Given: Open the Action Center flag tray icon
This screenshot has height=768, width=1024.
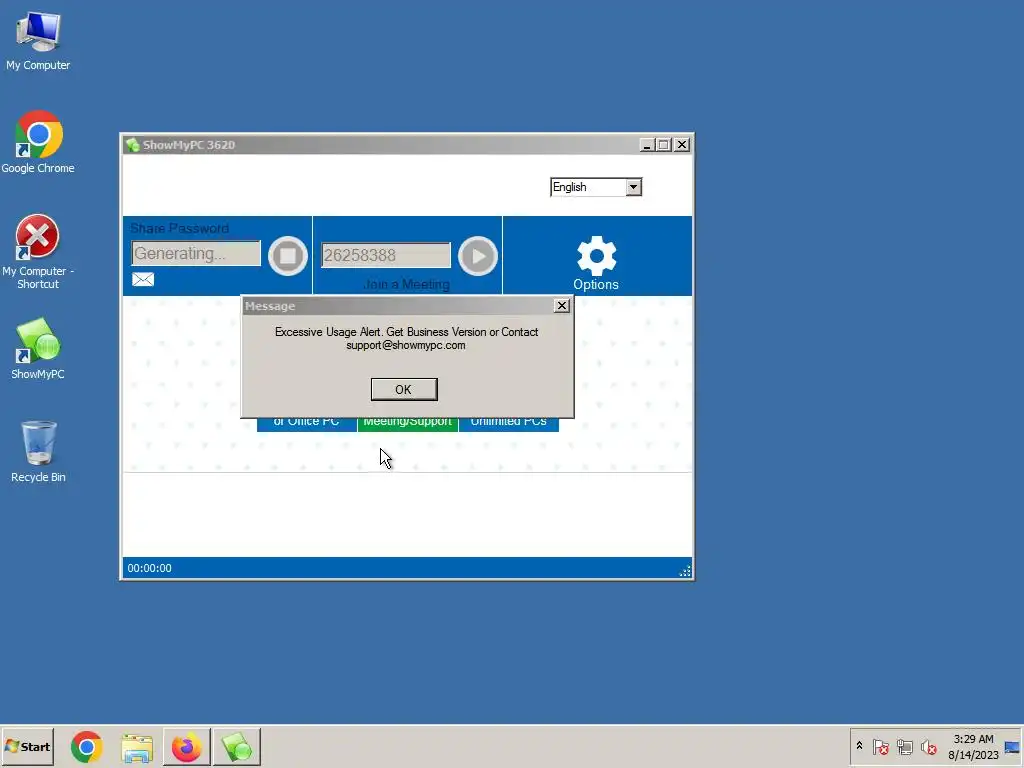Looking at the screenshot, I should tap(880, 746).
